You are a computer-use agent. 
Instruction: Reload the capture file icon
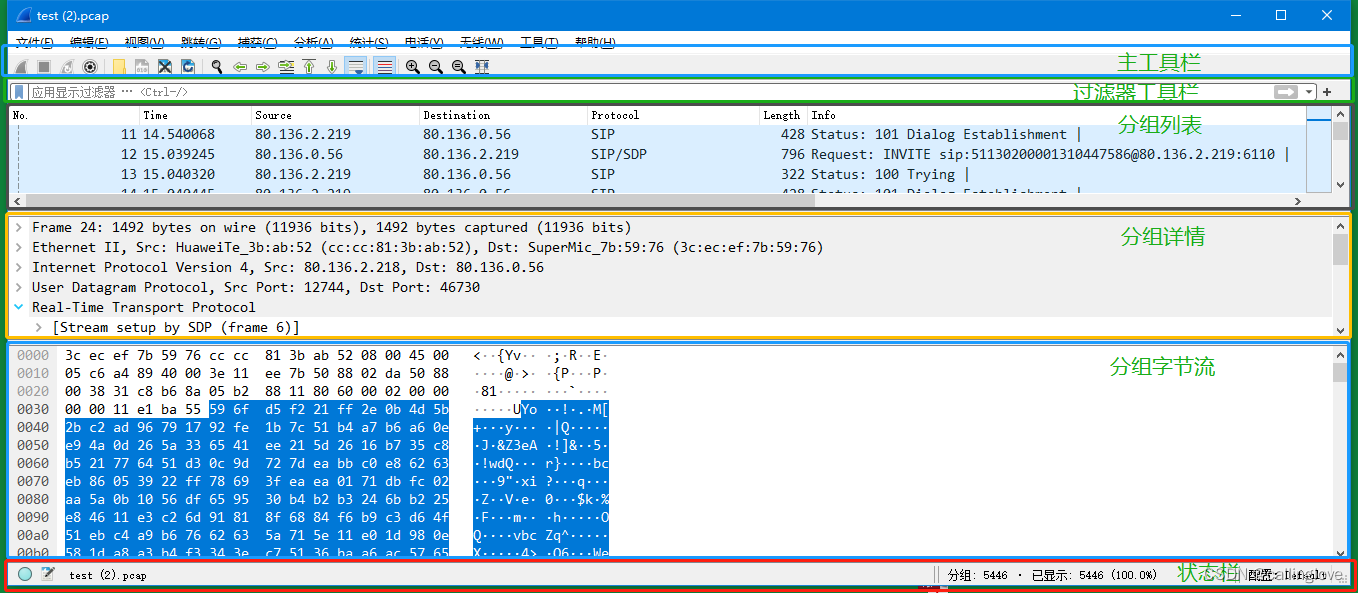pyautogui.click(x=188, y=67)
